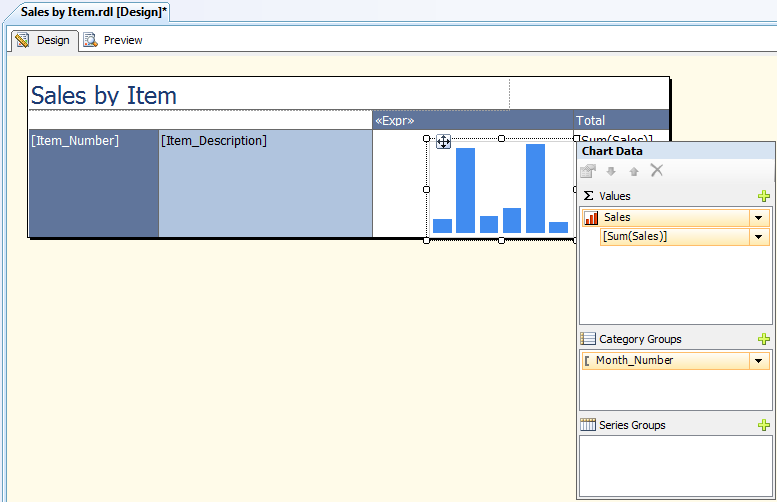Click the Sales series chart icon
Image resolution: width=777 pixels, height=502 pixels.
pyautogui.click(x=590, y=218)
